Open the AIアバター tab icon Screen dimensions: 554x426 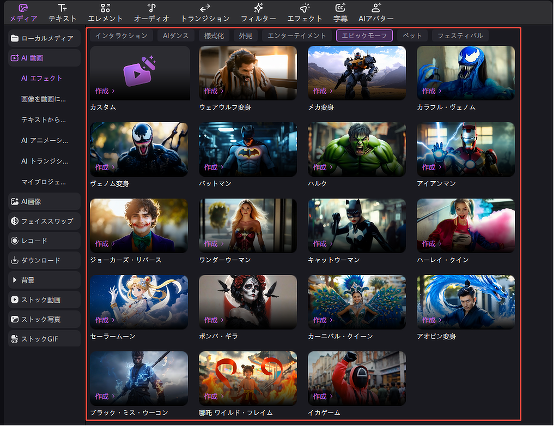(x=376, y=8)
